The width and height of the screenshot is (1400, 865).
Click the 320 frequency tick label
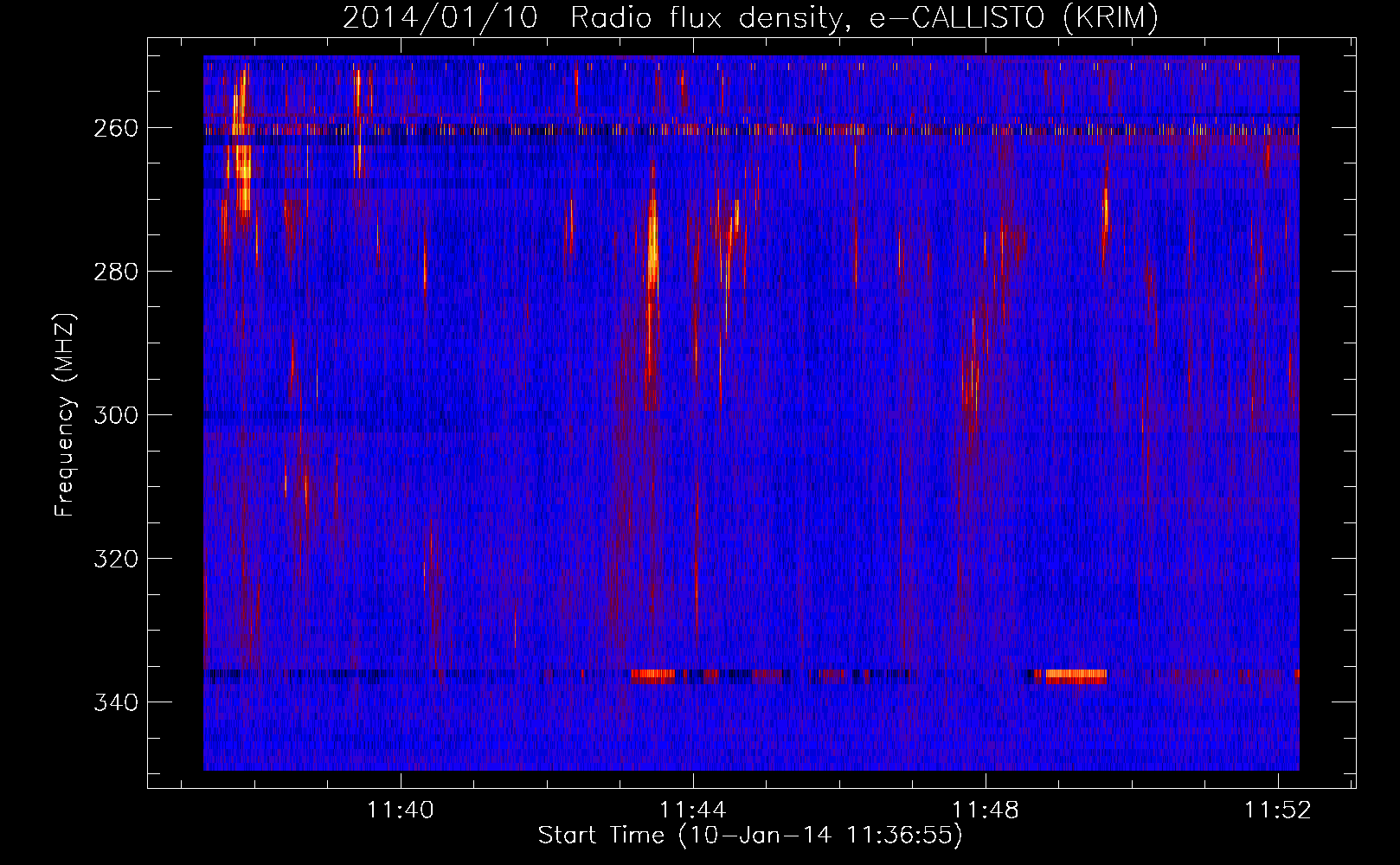tap(116, 559)
